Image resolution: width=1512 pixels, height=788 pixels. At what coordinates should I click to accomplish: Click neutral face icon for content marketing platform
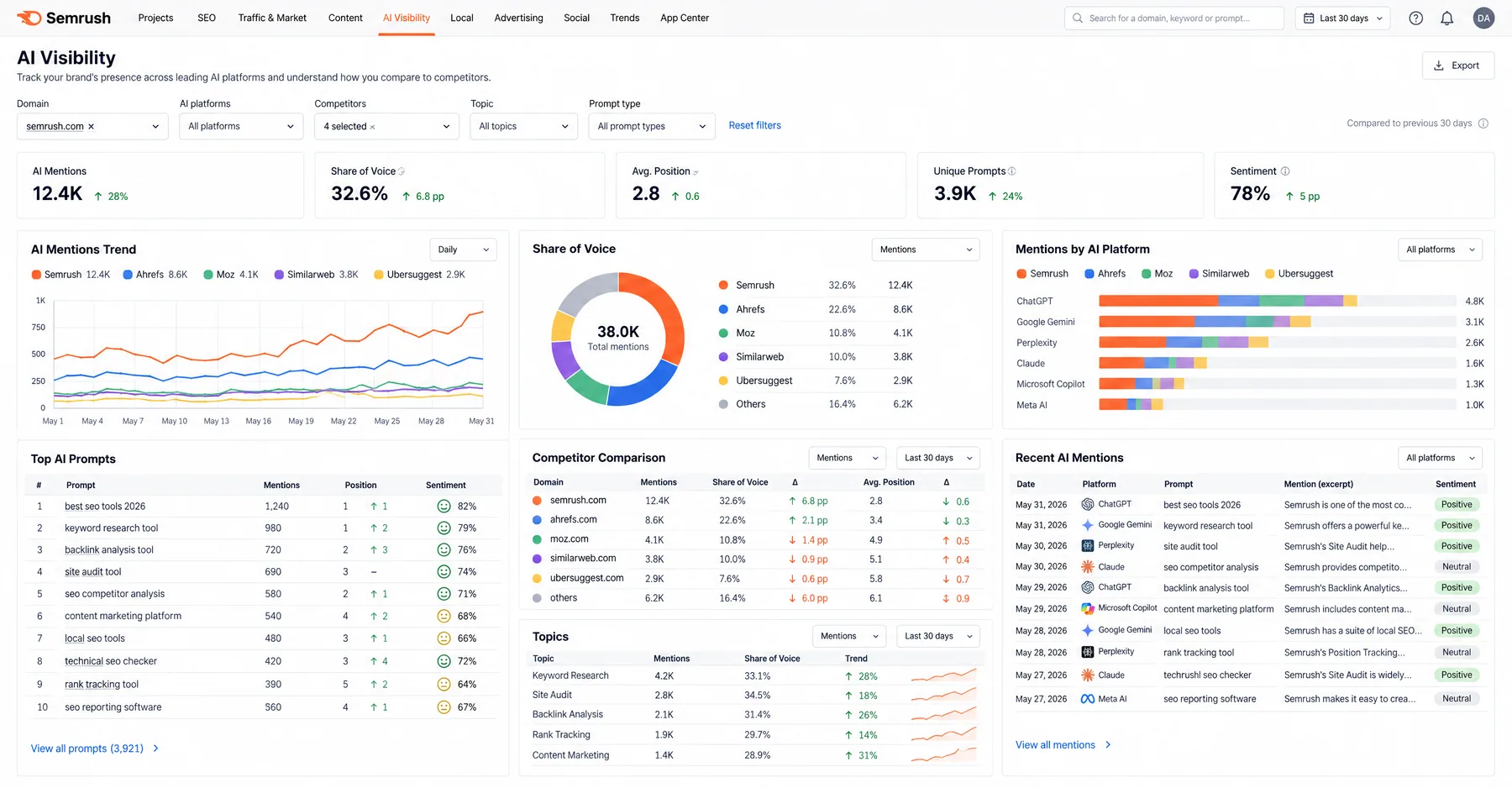click(x=444, y=616)
